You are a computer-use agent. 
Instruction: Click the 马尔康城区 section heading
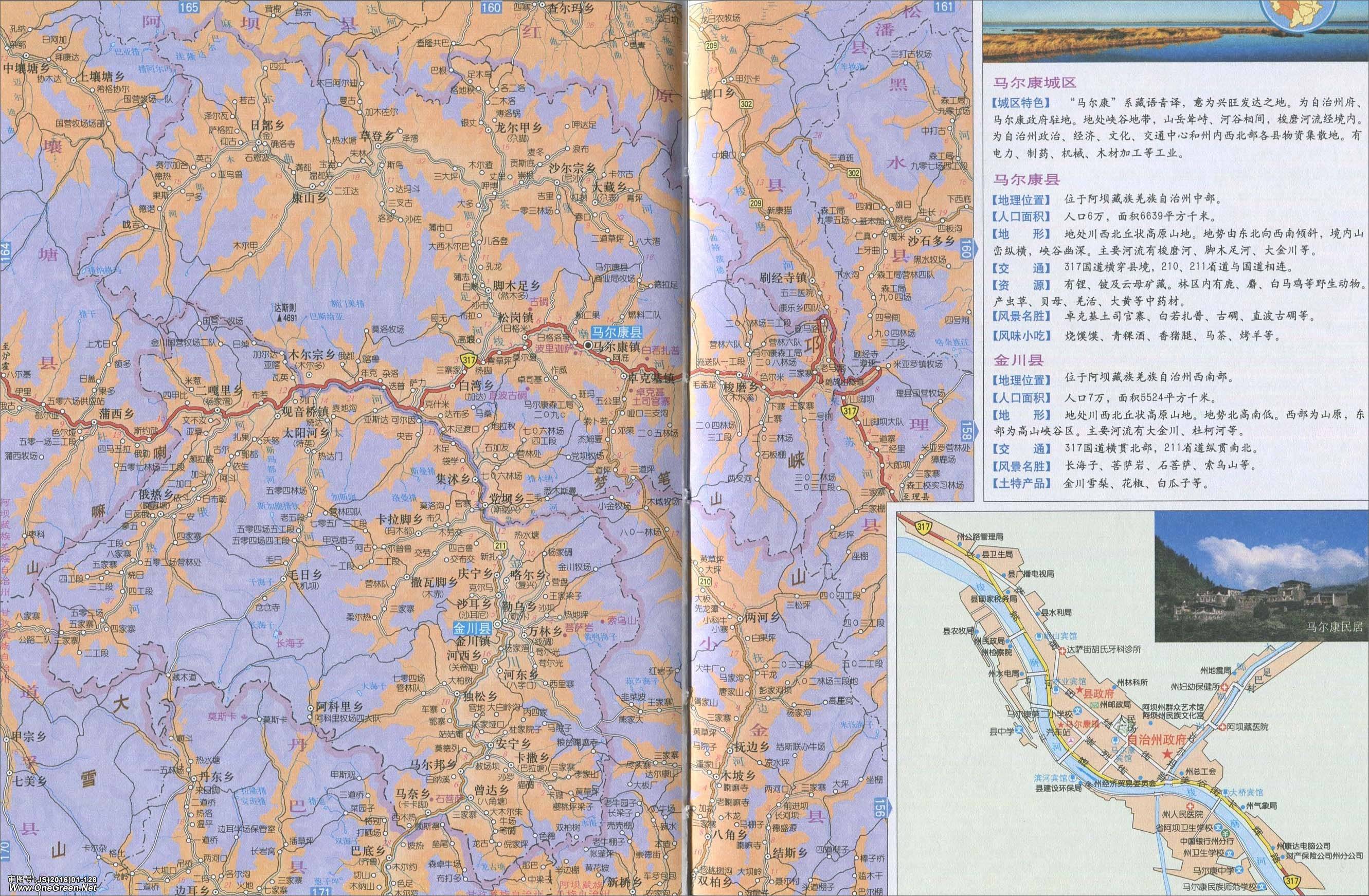coord(1035,83)
